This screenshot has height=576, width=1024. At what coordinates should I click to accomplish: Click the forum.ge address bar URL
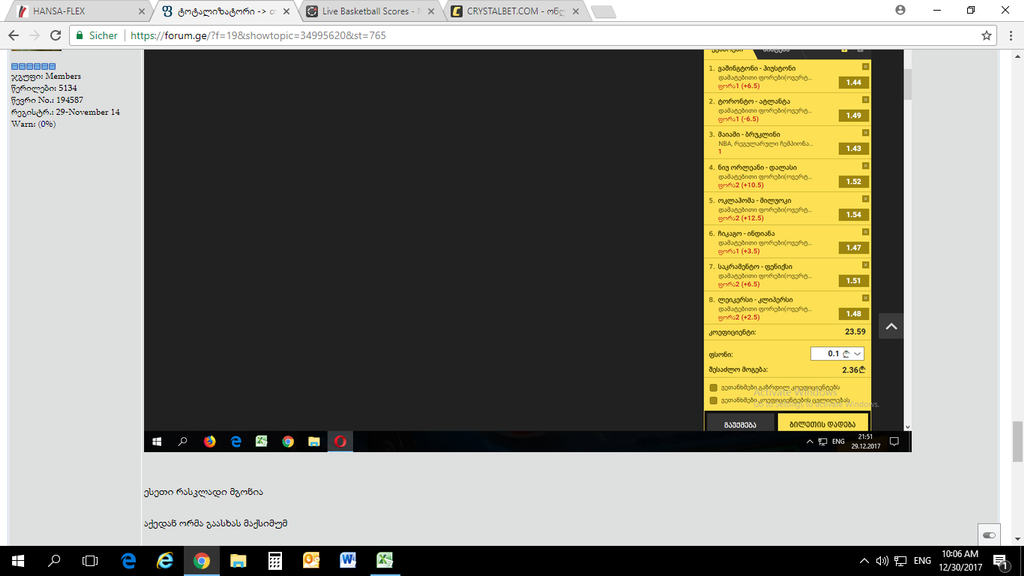click(x=258, y=35)
